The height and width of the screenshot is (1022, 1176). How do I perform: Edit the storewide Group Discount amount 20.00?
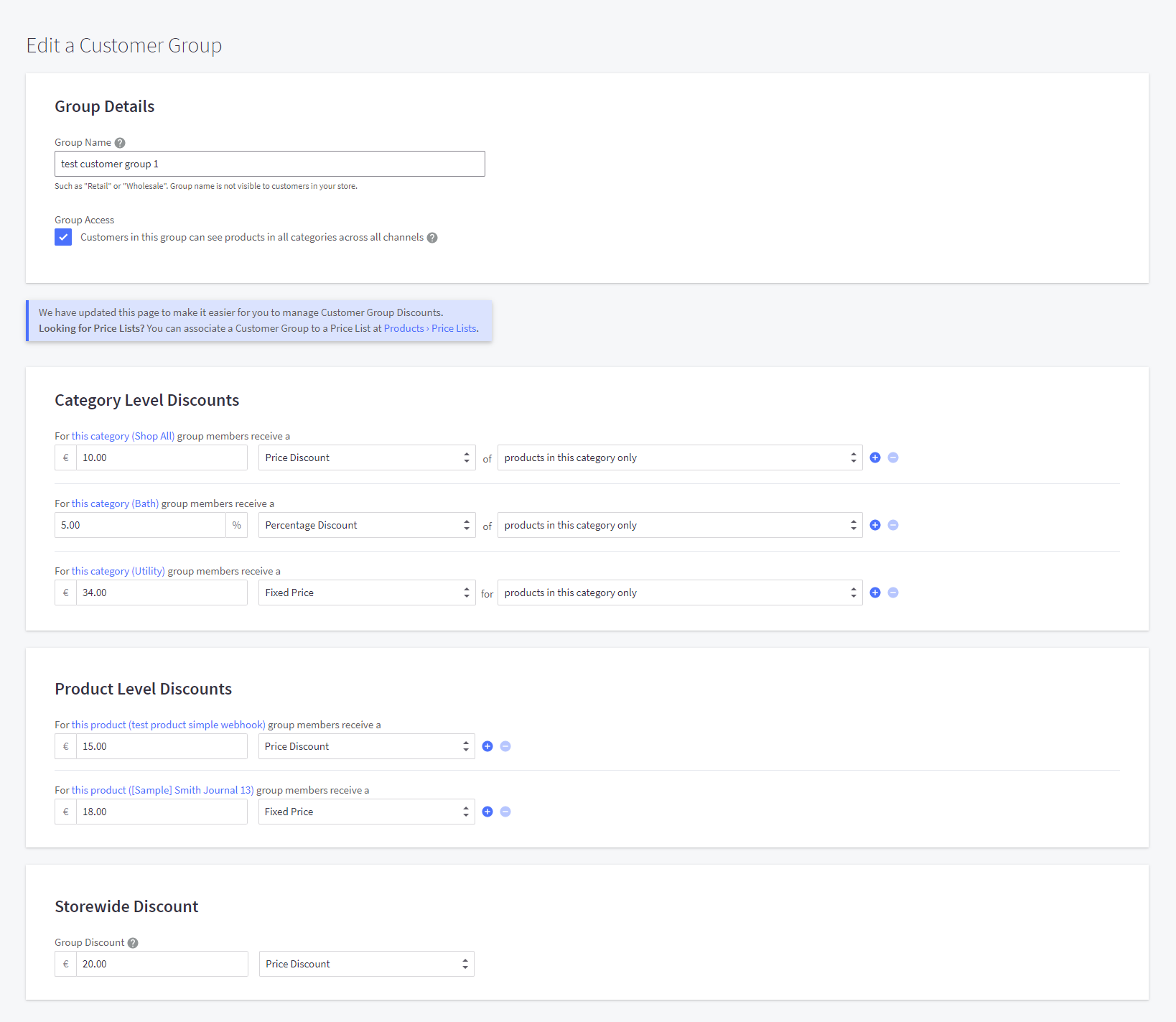(162, 964)
